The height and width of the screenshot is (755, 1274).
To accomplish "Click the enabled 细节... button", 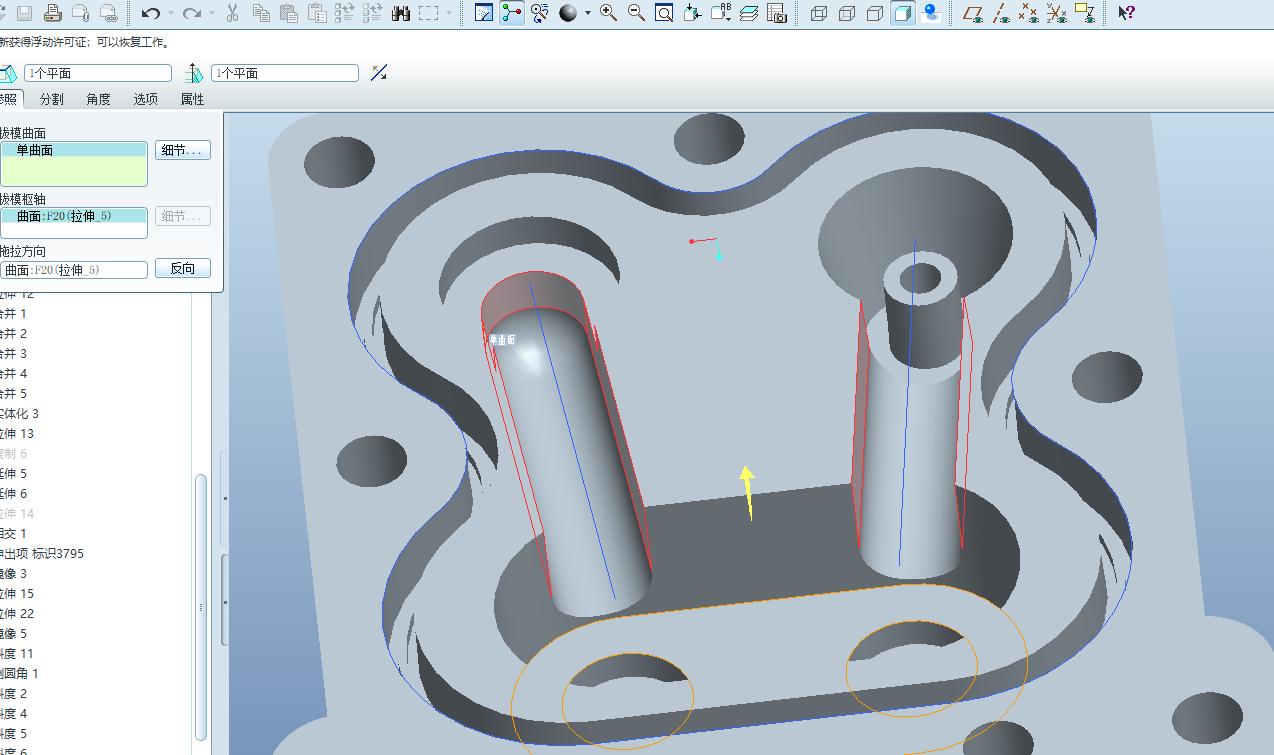I will point(182,150).
